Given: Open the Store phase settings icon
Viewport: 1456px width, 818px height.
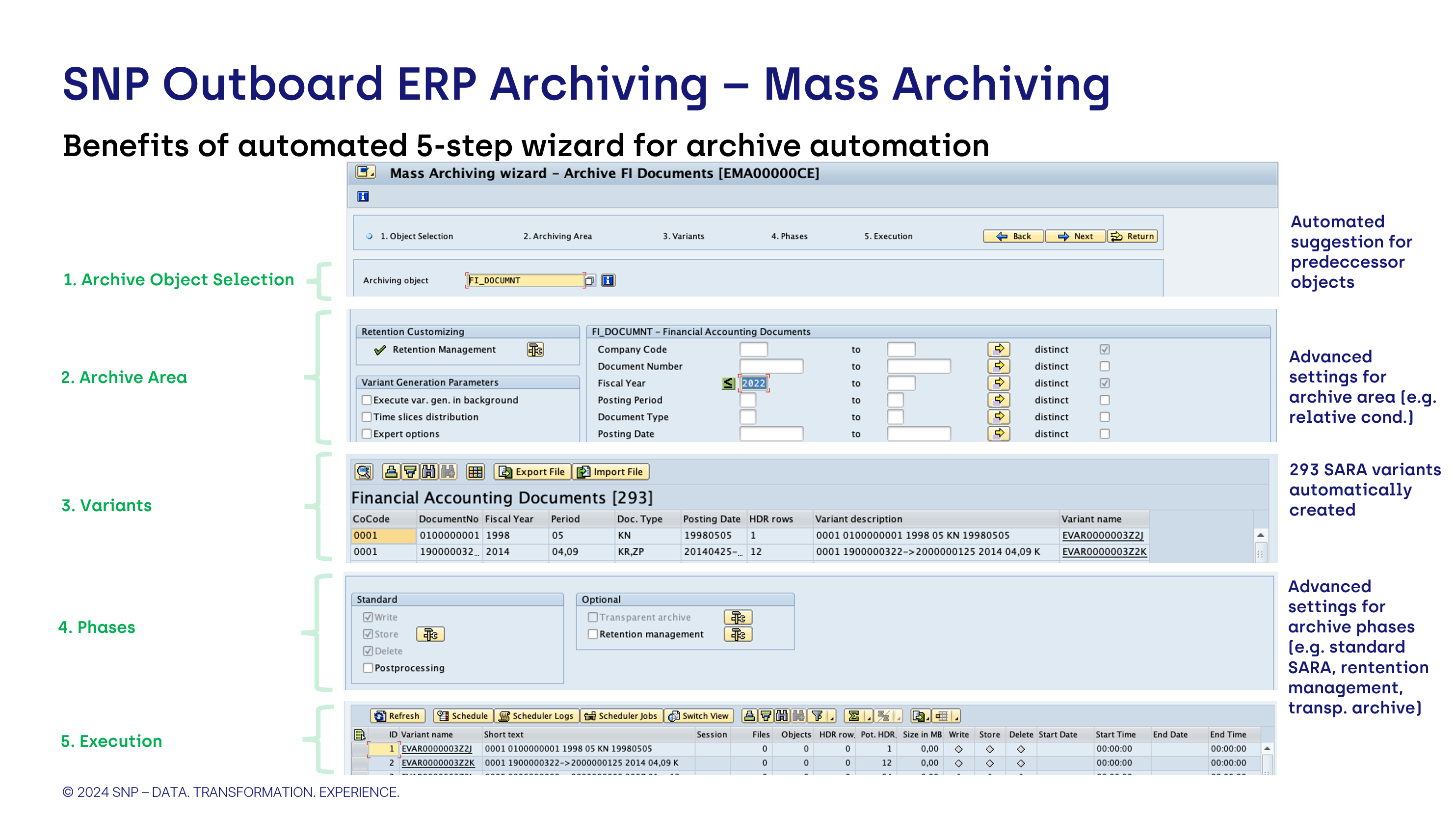Looking at the screenshot, I should coord(430,634).
